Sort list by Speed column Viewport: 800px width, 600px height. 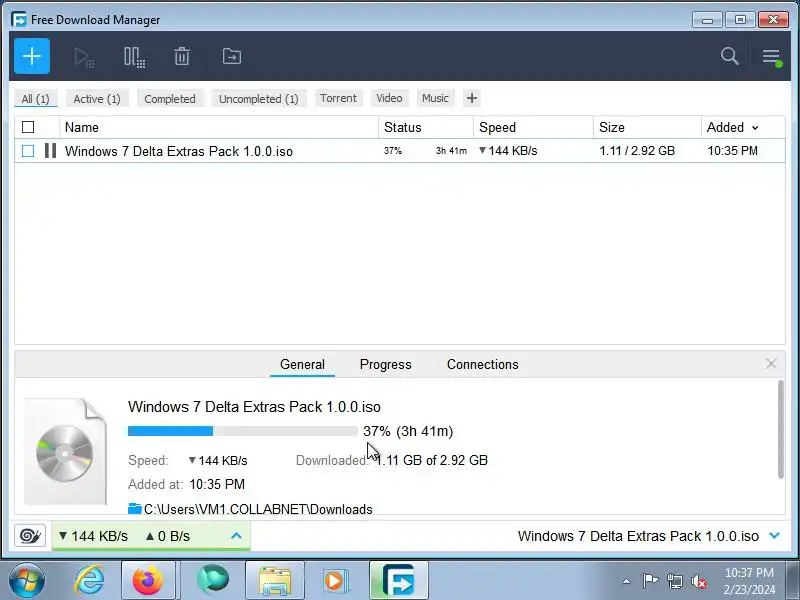[x=497, y=127]
